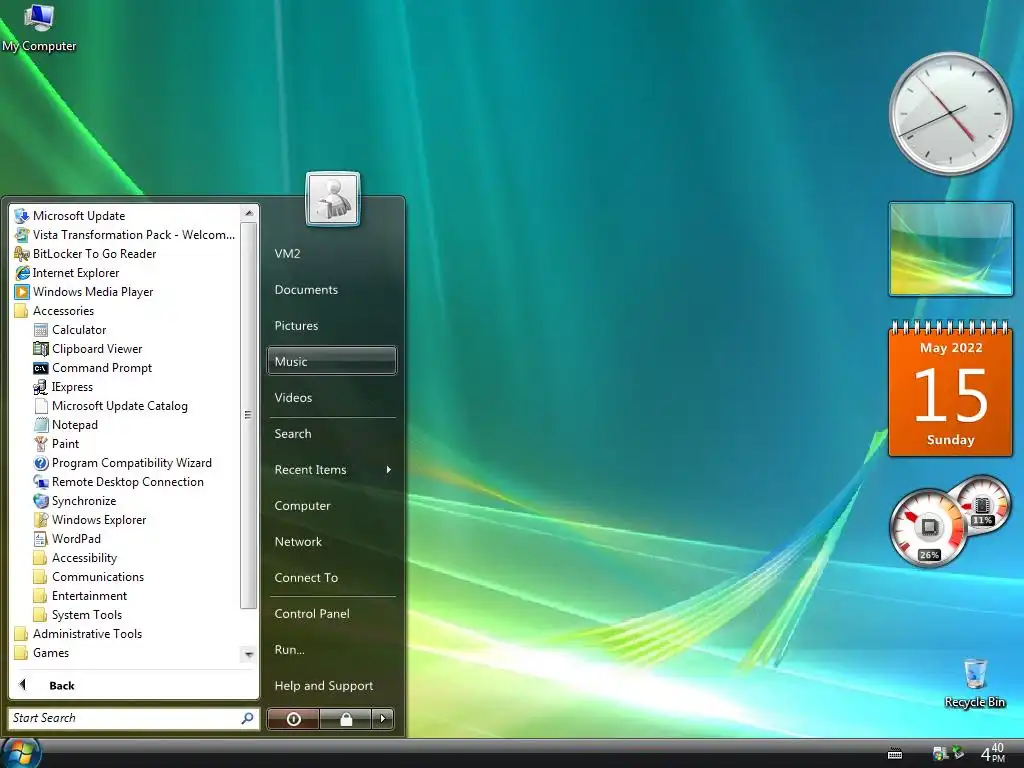Viewport: 1024px width, 768px height.
Task: Expand the Communications folder
Action: click(88, 577)
